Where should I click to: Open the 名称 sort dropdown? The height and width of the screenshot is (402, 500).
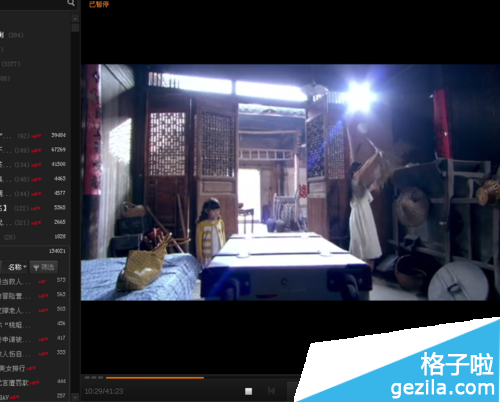tap(17, 267)
